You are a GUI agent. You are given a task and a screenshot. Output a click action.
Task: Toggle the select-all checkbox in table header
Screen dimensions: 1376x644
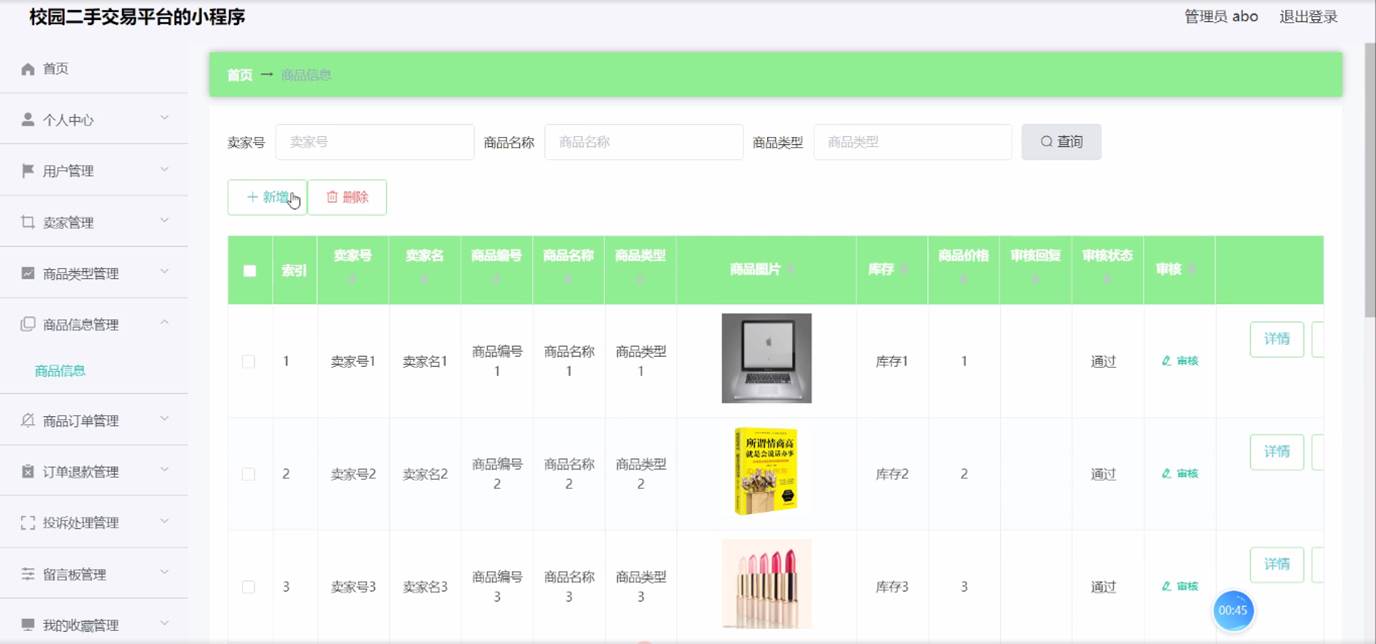point(250,270)
